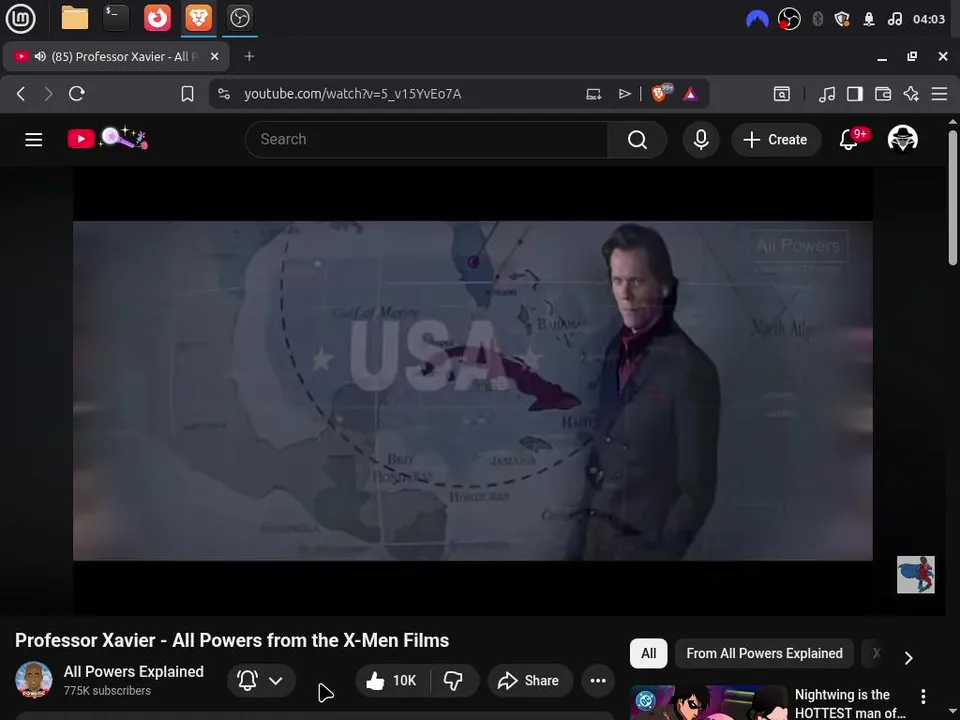Open the Leo AI assistant icon
The width and height of the screenshot is (960, 720).
911,94
